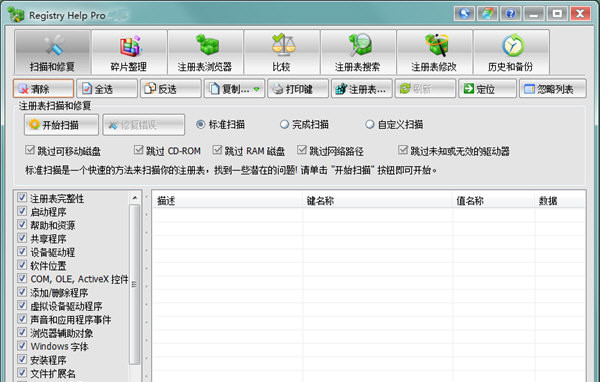
Task: Uncheck 帮助和资源 in scan list
Action: [x=22, y=224]
